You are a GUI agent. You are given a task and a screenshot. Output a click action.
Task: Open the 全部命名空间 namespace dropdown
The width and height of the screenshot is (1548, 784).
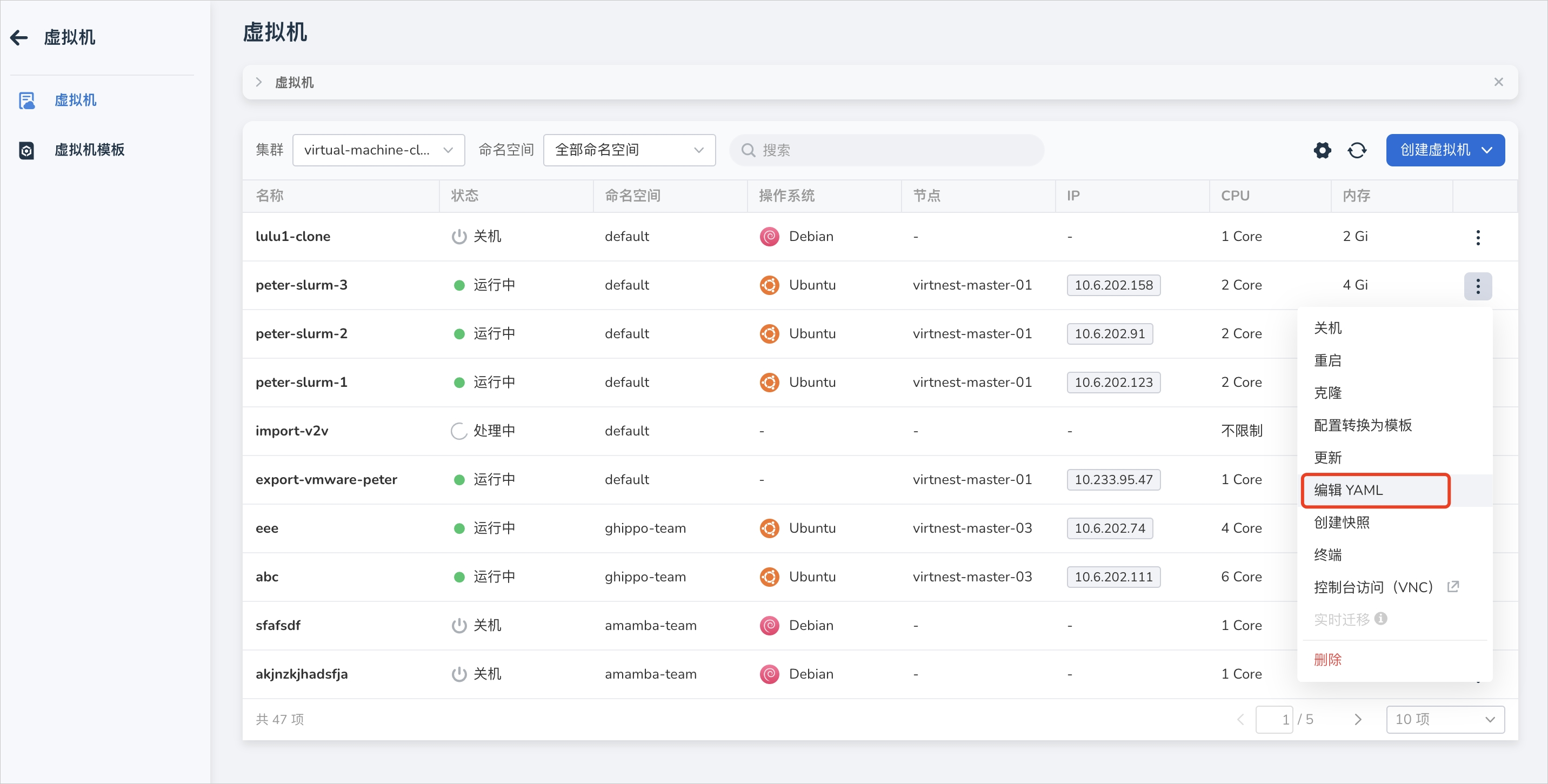point(629,150)
